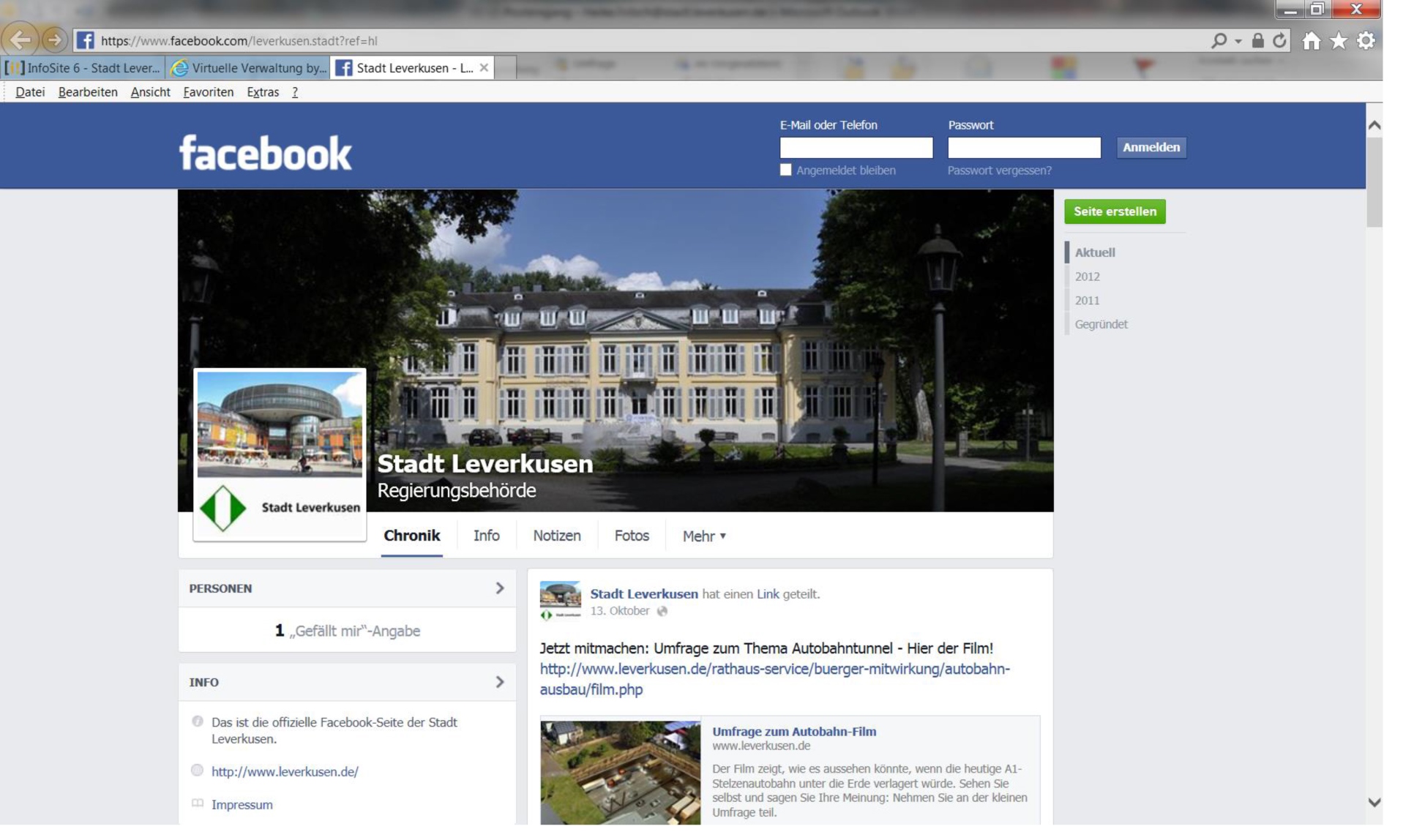The image size is (1425, 840).
Task: Jump to 2012 in the timeline
Action: 1087,277
